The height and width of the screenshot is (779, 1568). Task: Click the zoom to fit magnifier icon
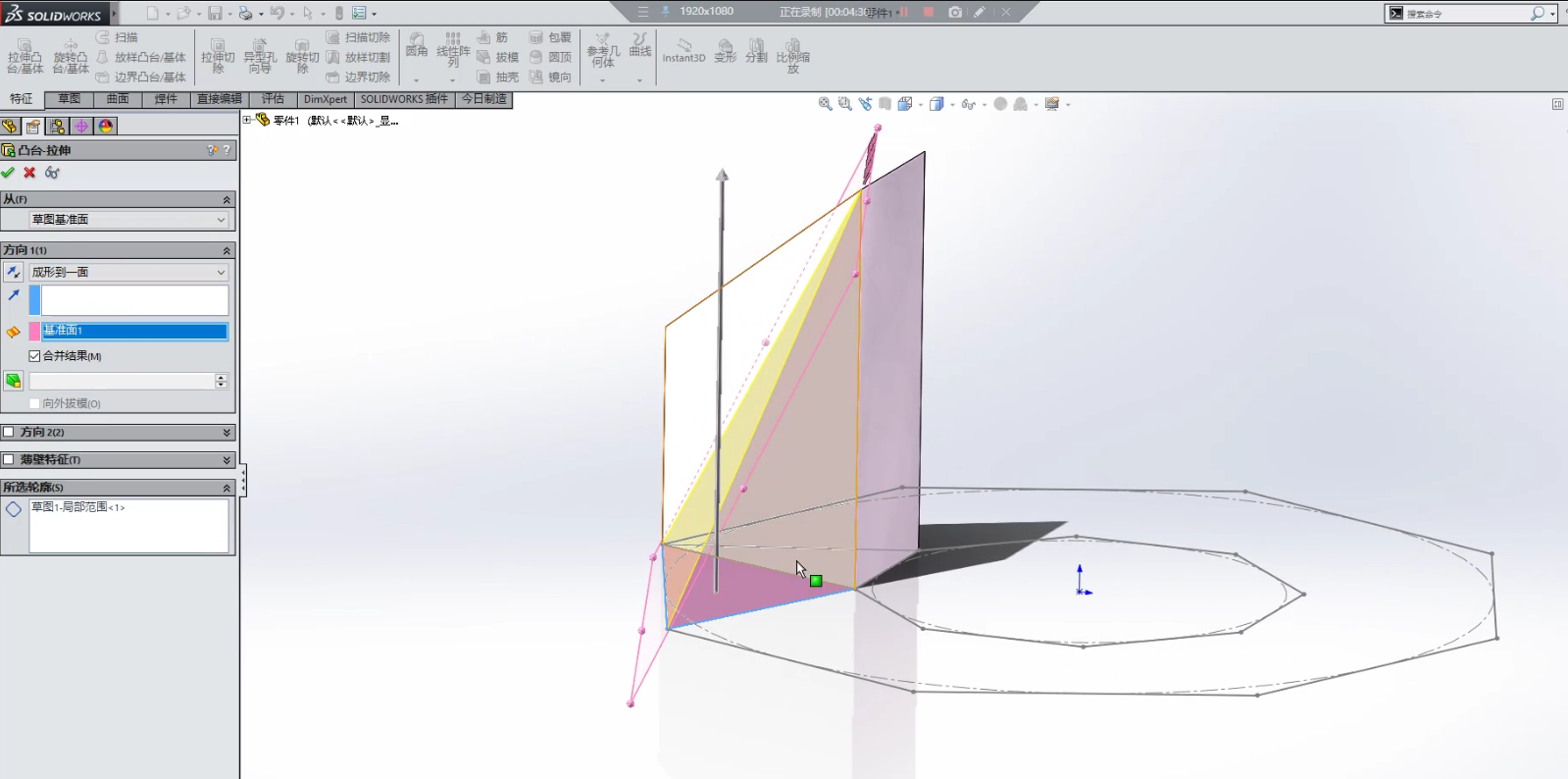[825, 104]
